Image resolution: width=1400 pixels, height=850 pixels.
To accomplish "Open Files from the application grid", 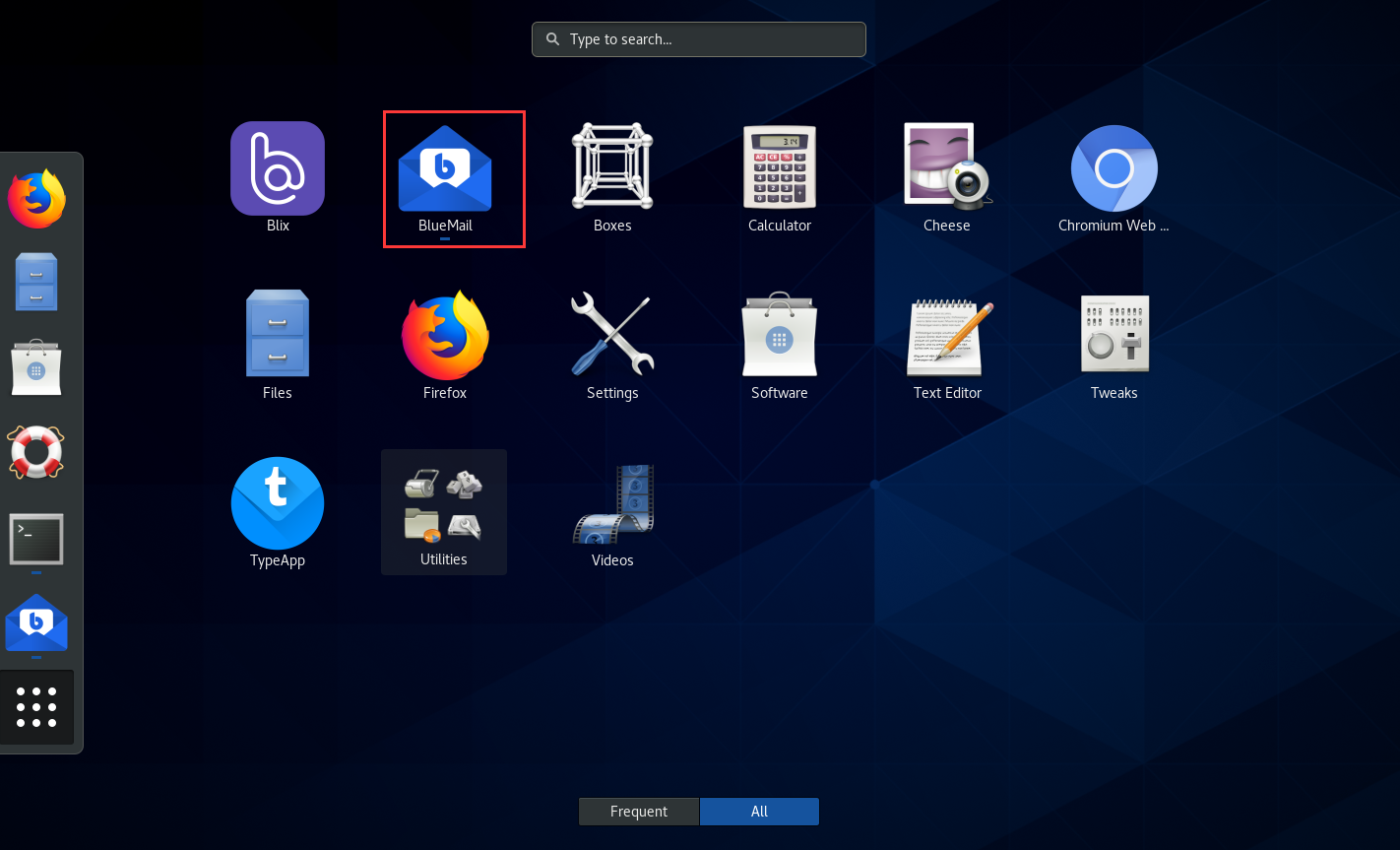I will click(x=278, y=346).
